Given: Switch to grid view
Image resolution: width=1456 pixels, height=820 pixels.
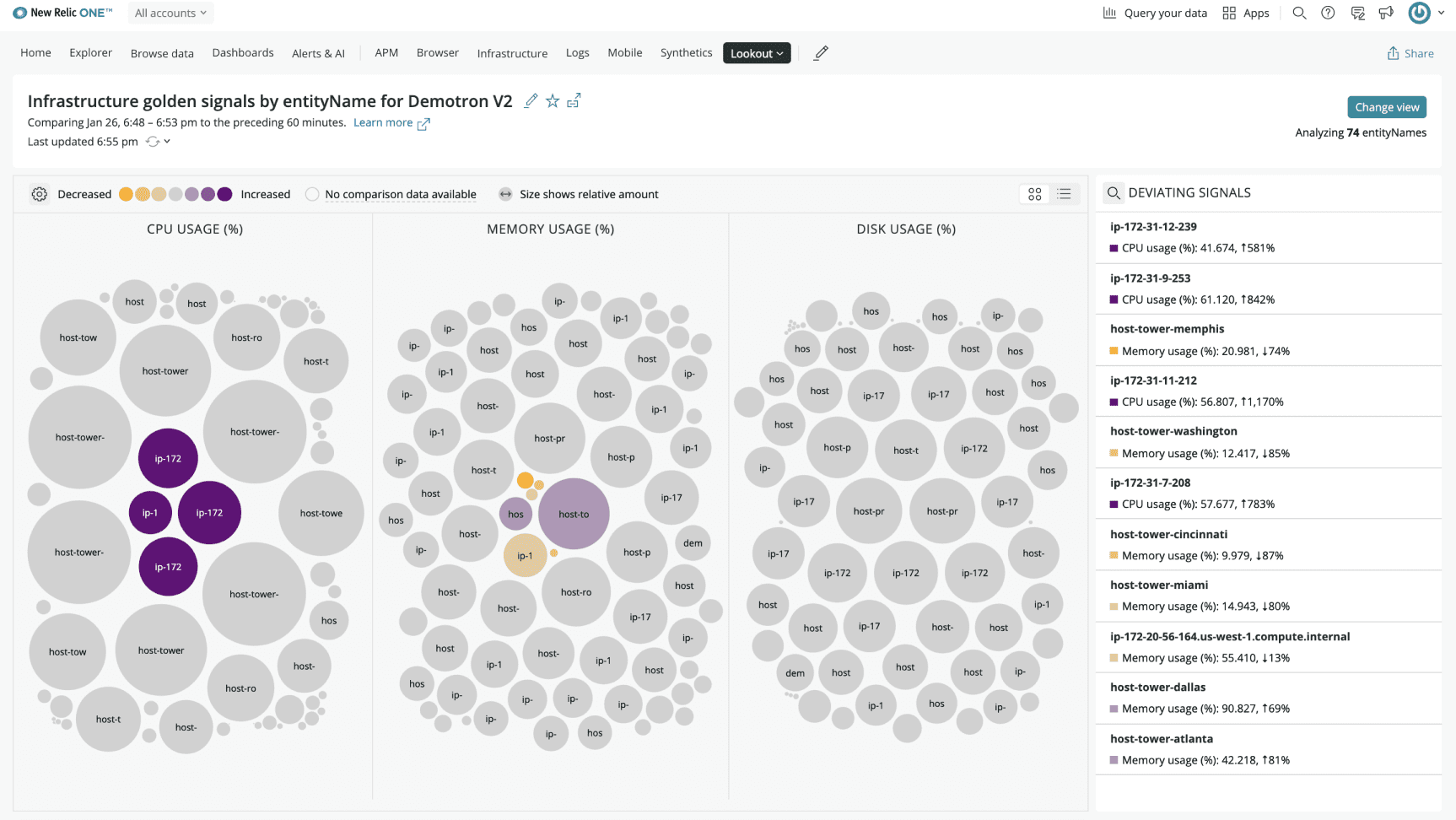Looking at the screenshot, I should coord(1034,193).
